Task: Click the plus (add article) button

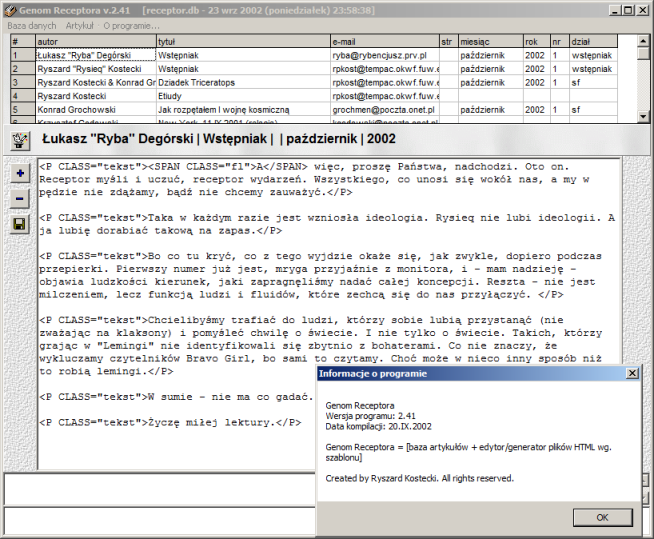Action: click(x=20, y=173)
